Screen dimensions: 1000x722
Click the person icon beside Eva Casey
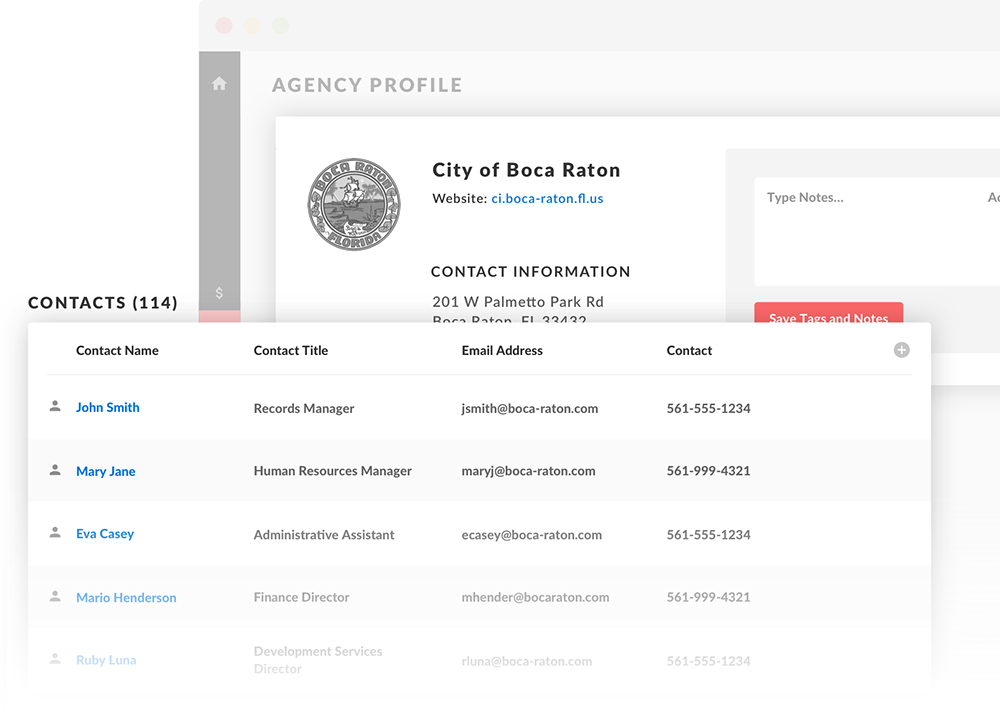tap(55, 533)
